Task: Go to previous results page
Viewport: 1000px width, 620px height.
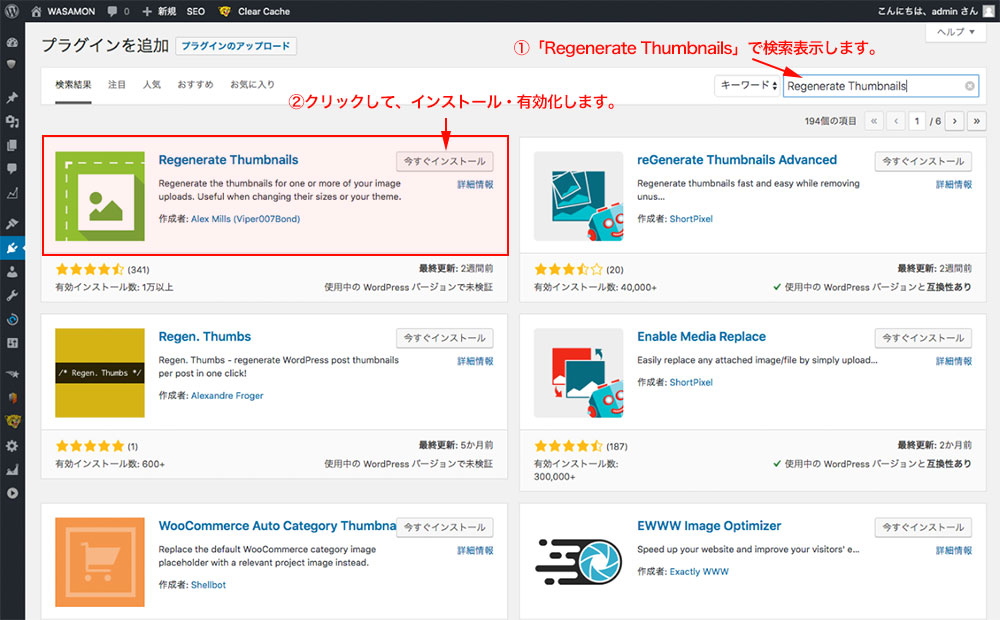Action: click(x=896, y=121)
